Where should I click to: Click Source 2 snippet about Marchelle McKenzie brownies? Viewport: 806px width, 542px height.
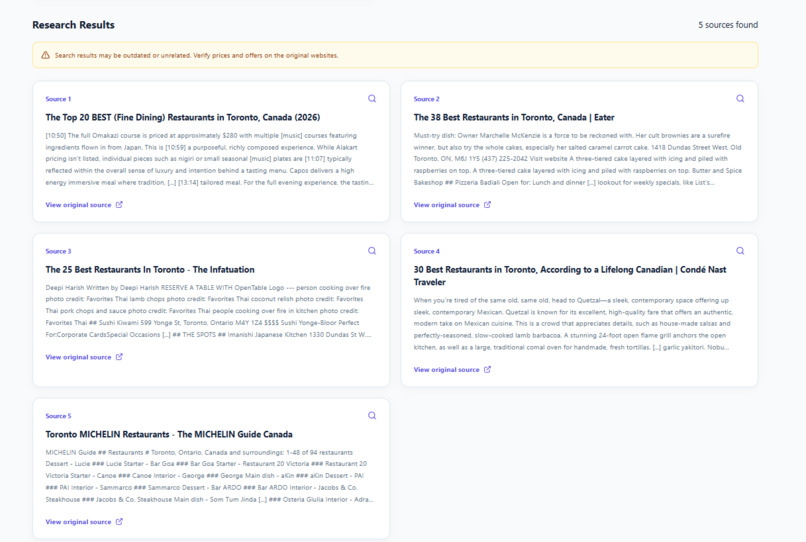(578, 159)
